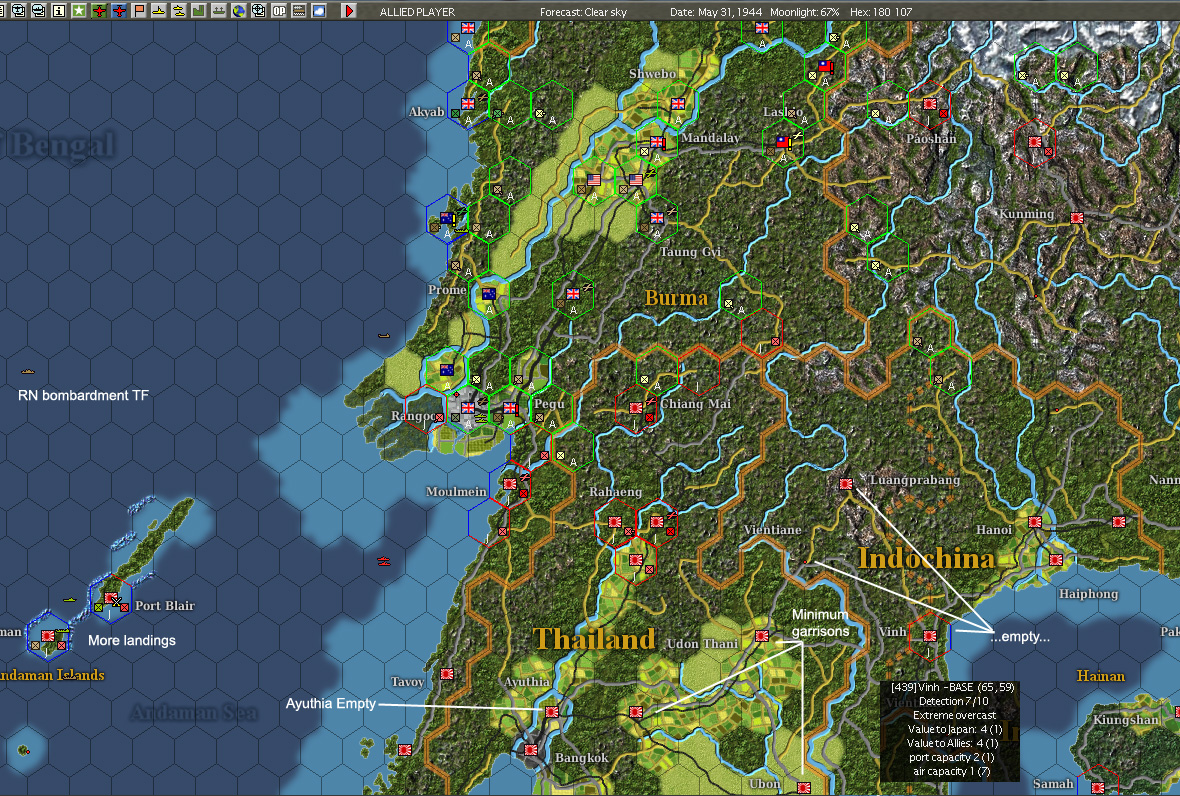Open the globe toolbar icon
The width and height of the screenshot is (1180, 796).
point(239,11)
